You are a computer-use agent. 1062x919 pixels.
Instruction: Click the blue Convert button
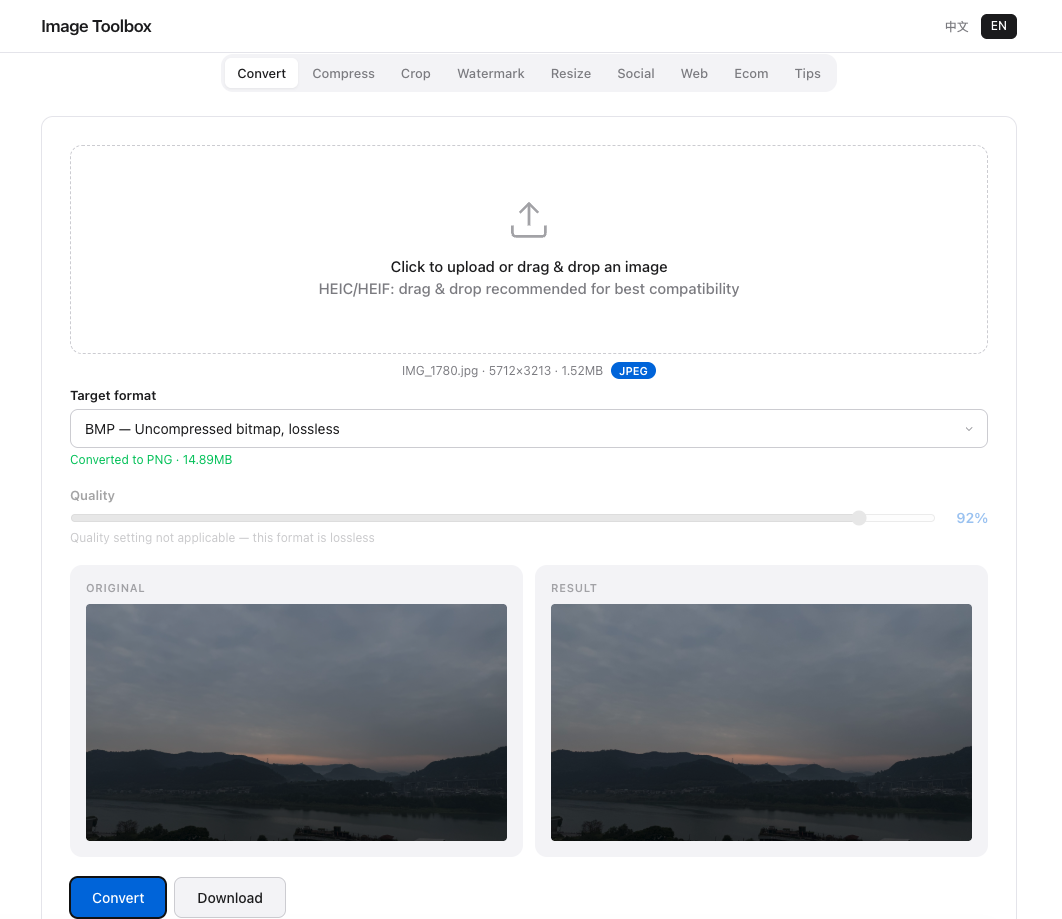coord(118,897)
